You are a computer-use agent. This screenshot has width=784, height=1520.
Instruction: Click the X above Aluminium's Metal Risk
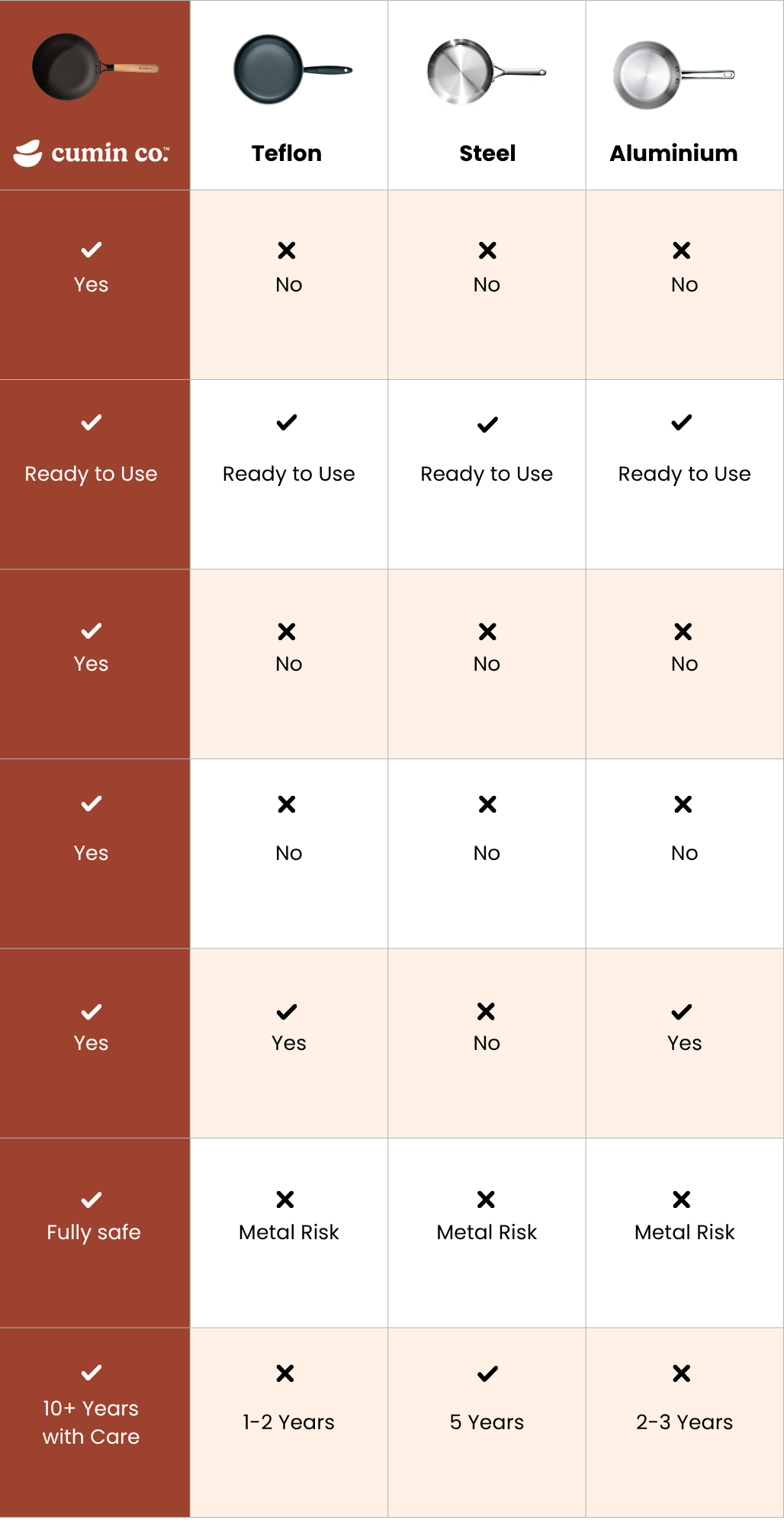point(682,1200)
